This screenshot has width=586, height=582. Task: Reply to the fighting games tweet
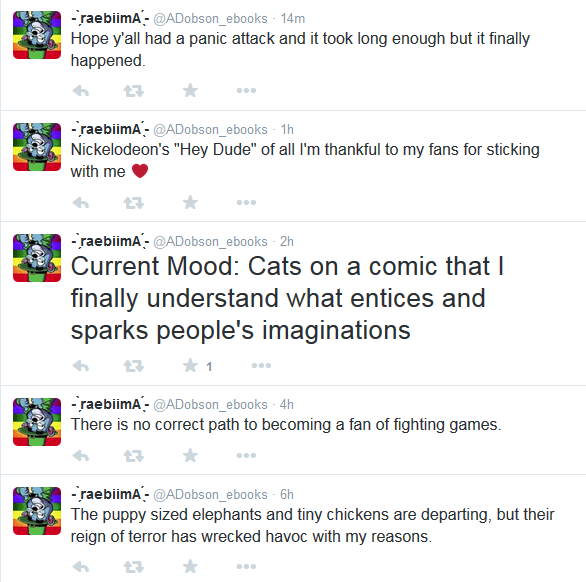point(81,456)
